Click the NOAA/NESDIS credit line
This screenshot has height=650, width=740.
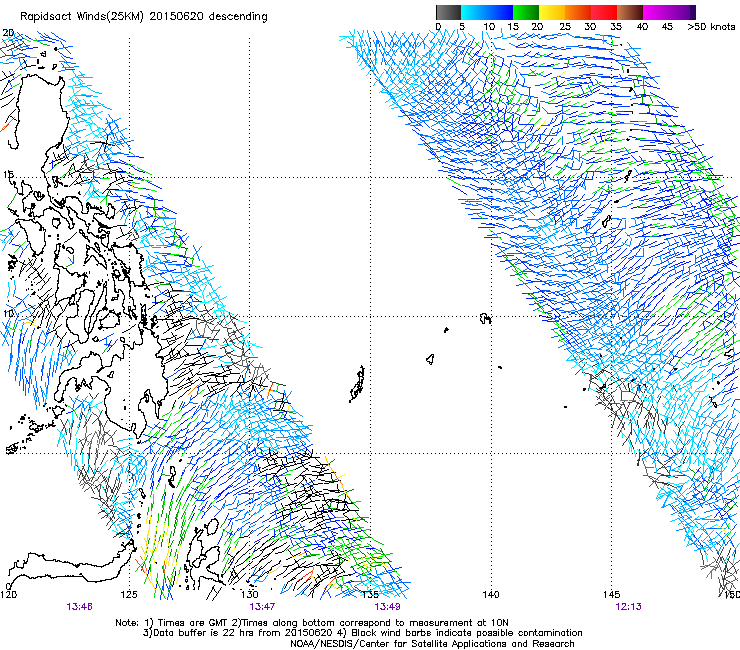point(432,644)
